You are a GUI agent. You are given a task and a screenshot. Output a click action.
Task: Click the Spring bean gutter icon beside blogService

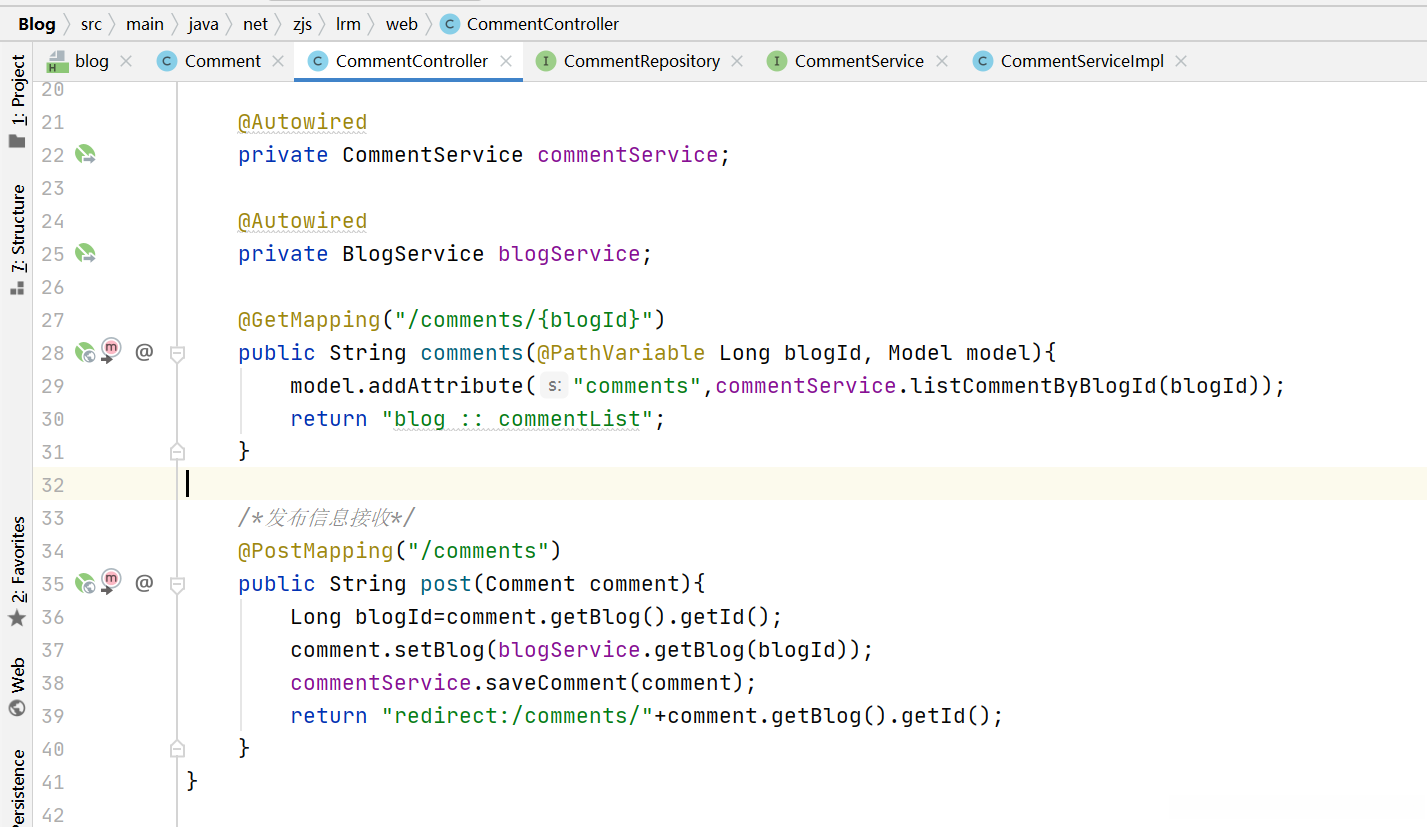coord(85,254)
